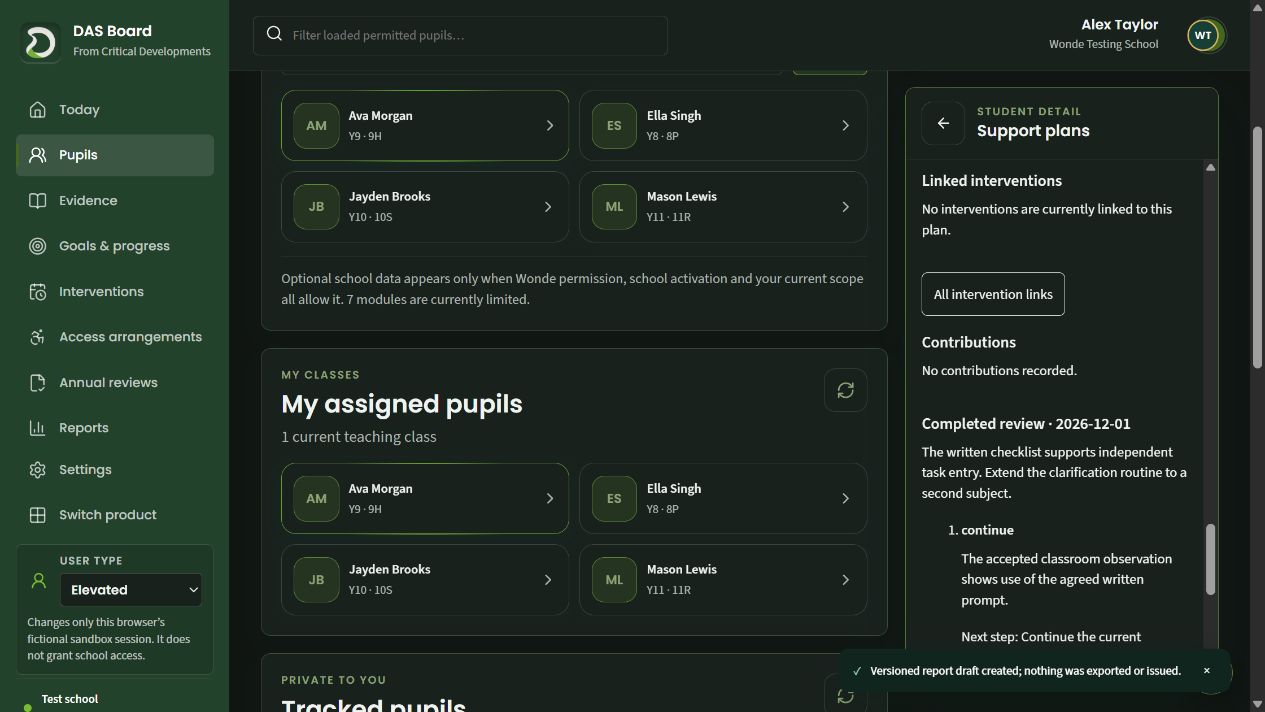1265x712 pixels.
Task: Click the detail panel scrollbar up arrow
Action: pos(1210,167)
